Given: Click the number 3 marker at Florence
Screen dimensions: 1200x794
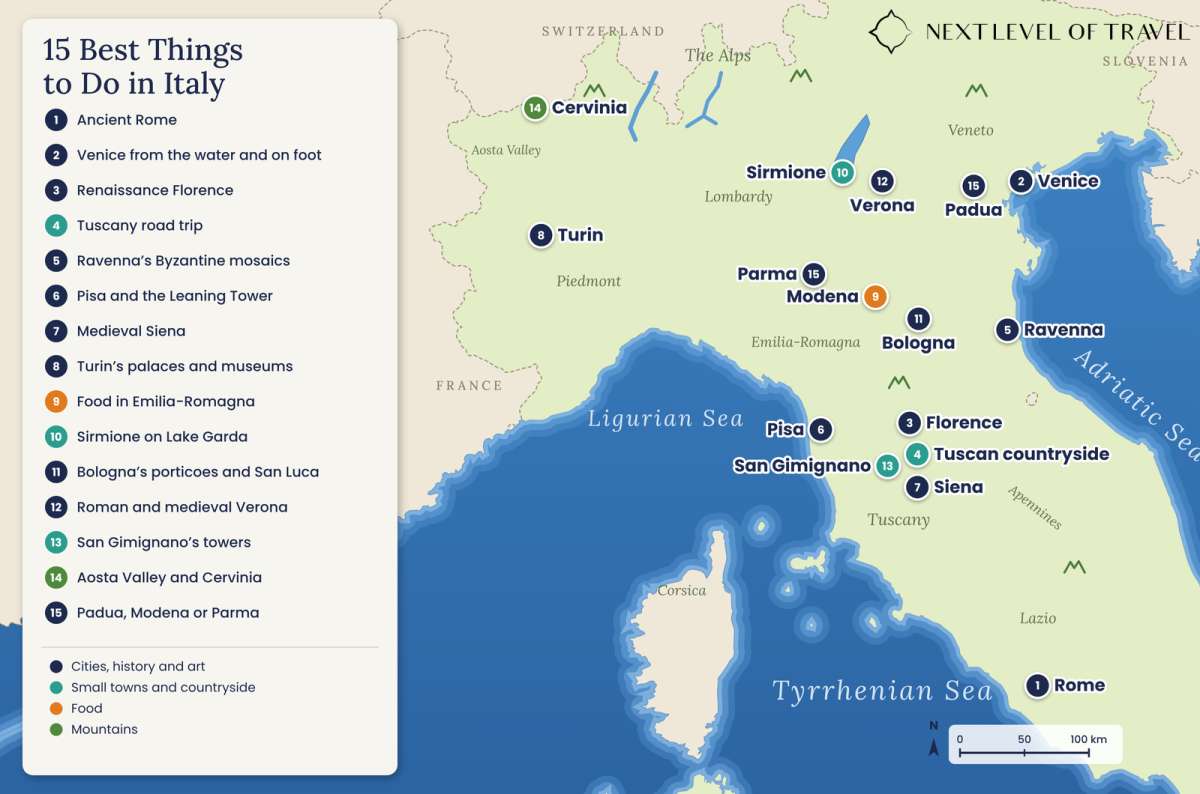Looking at the screenshot, I should click(x=909, y=423).
